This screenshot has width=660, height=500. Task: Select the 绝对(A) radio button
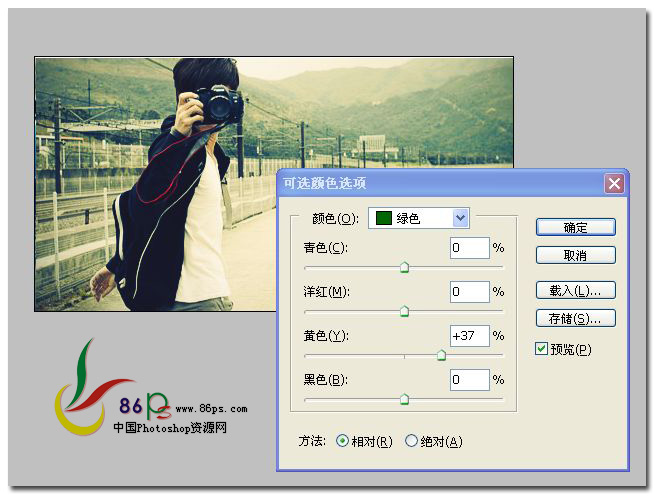coord(411,441)
